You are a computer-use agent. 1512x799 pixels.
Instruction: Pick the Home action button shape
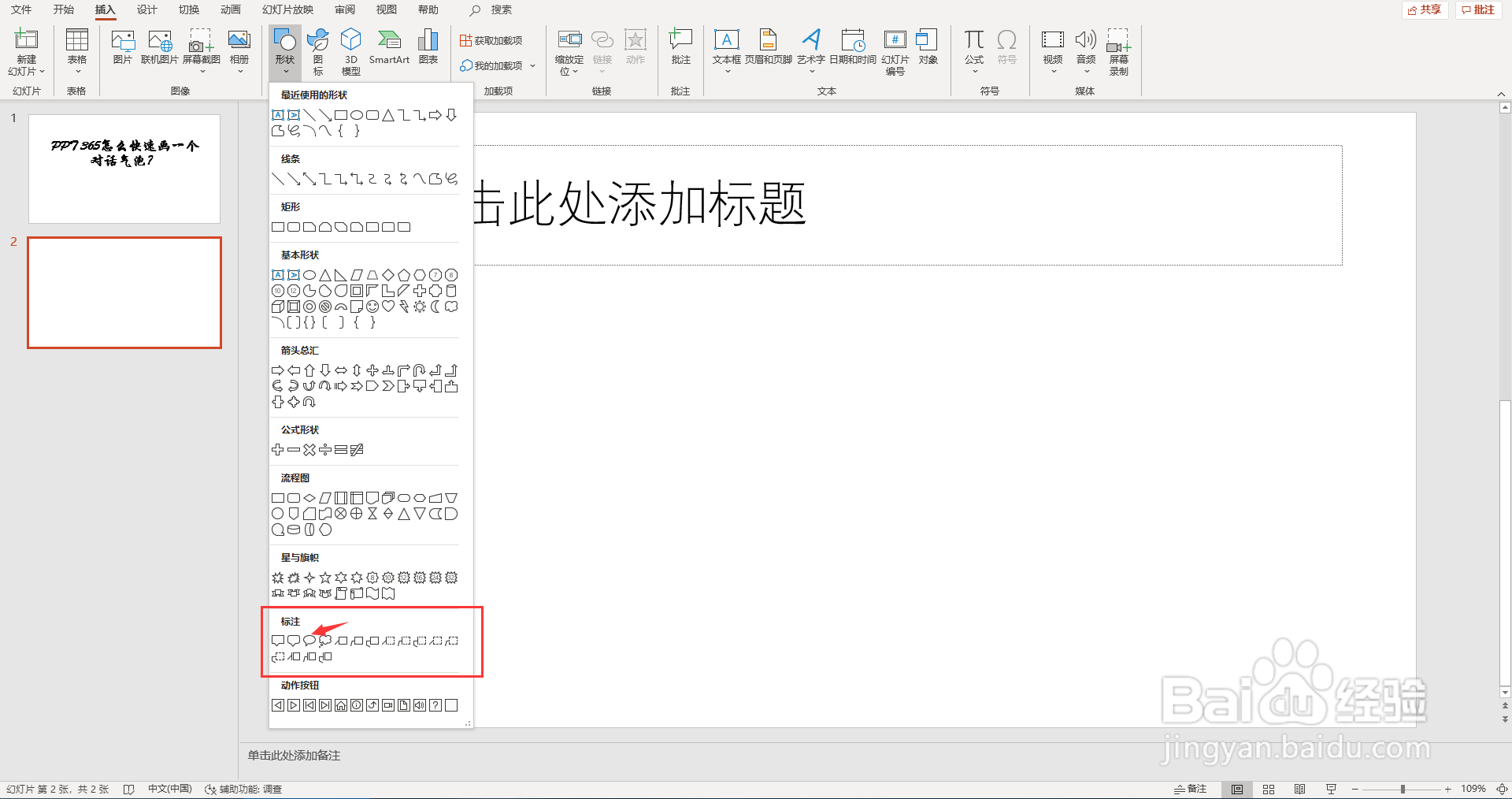[x=341, y=705]
